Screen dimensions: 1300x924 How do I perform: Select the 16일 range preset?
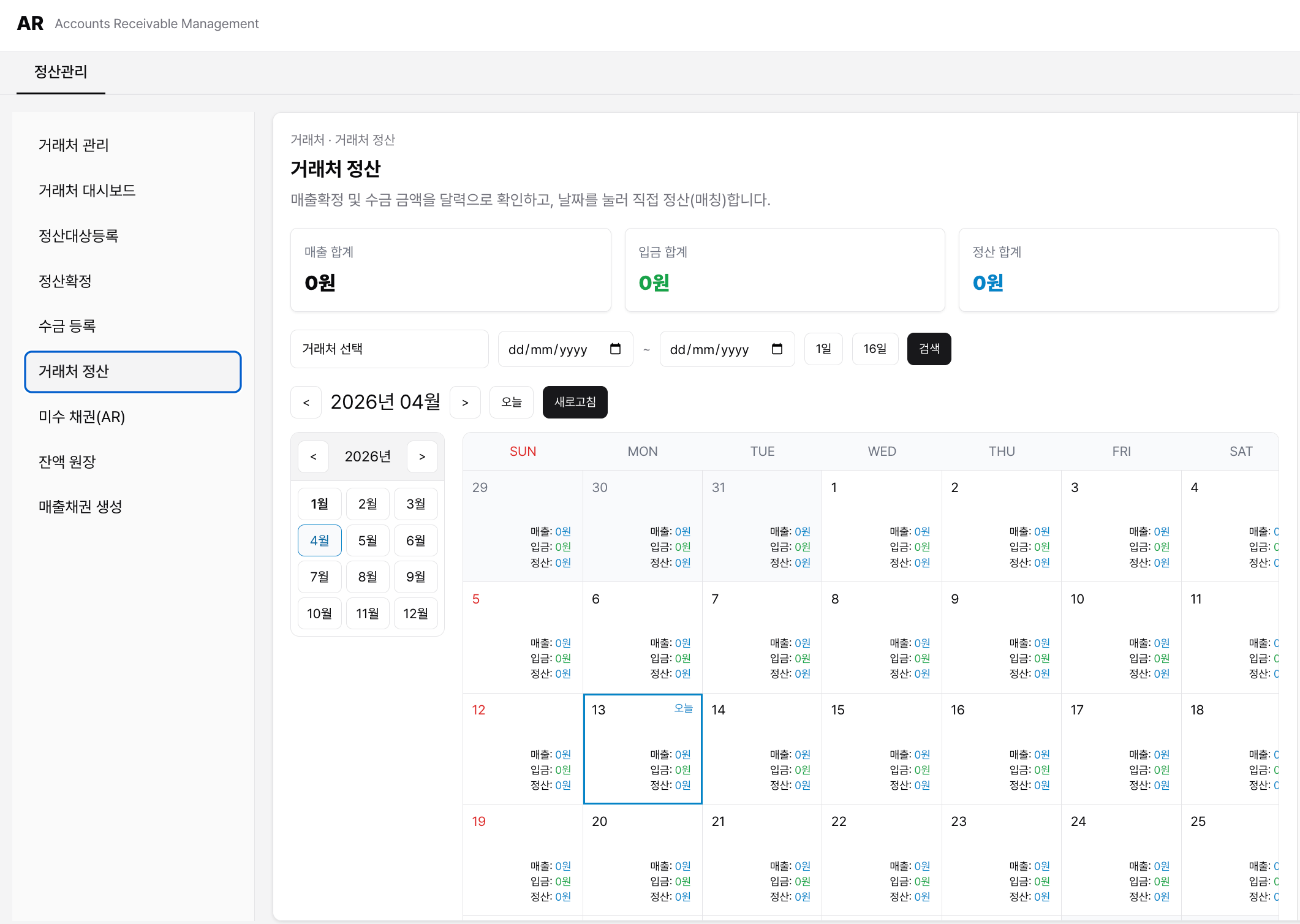tap(875, 349)
